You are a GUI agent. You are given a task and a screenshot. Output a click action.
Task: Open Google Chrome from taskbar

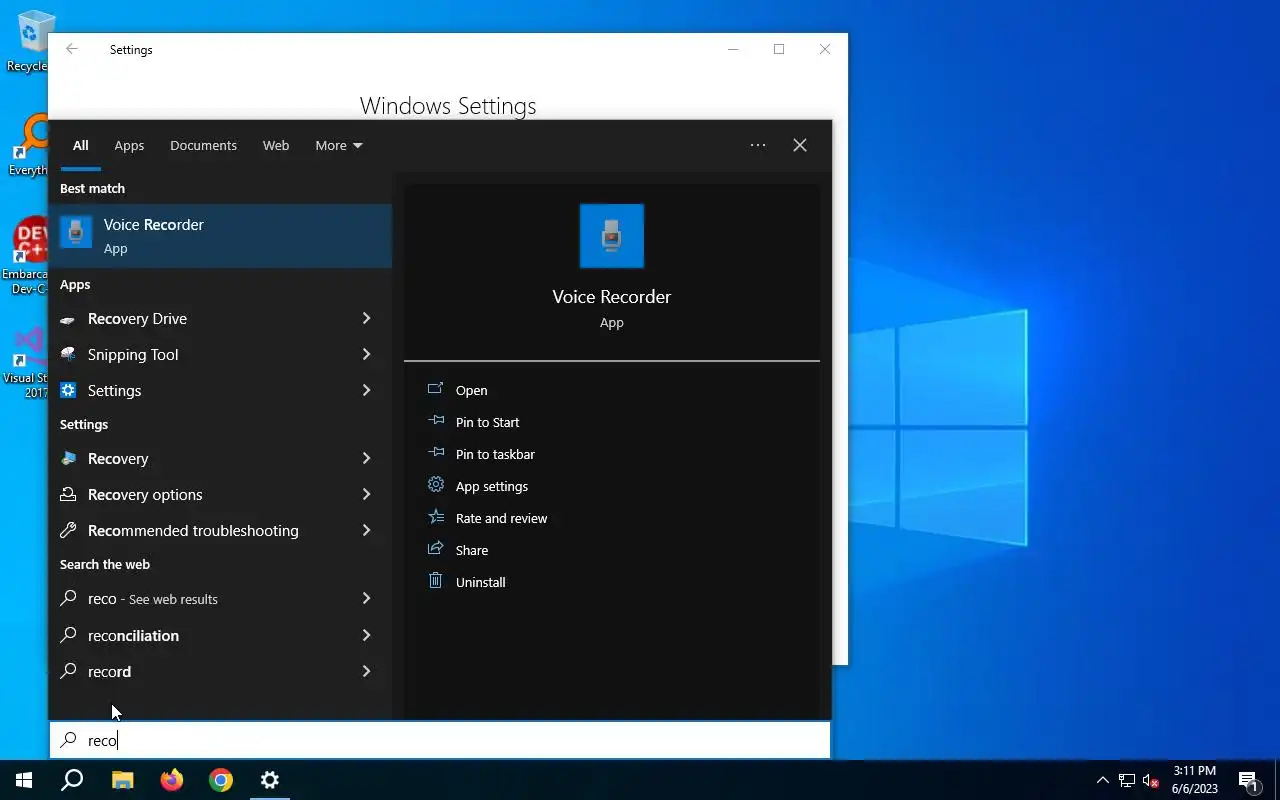221,780
